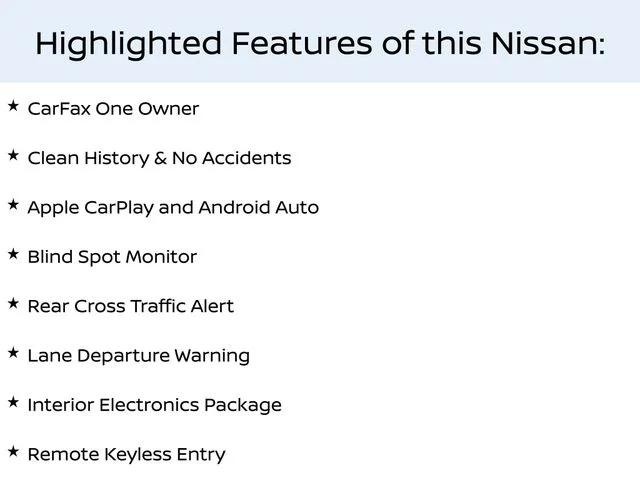Screen dimensions: 640x480
Task: Select the Remote Keyless Entry feature
Action: [126, 455]
